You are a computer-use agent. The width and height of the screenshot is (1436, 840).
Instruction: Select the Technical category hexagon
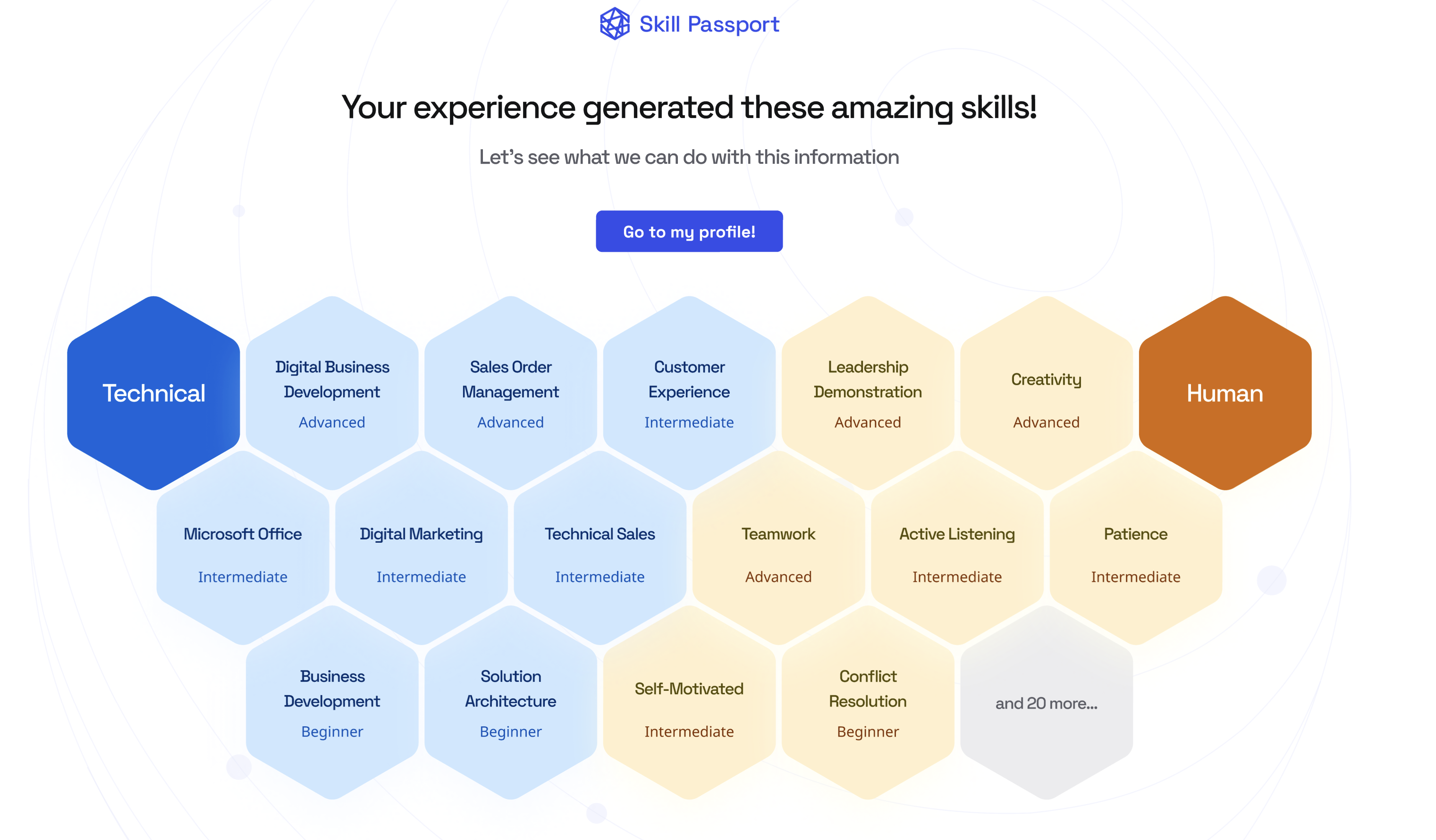pyautogui.click(x=153, y=393)
